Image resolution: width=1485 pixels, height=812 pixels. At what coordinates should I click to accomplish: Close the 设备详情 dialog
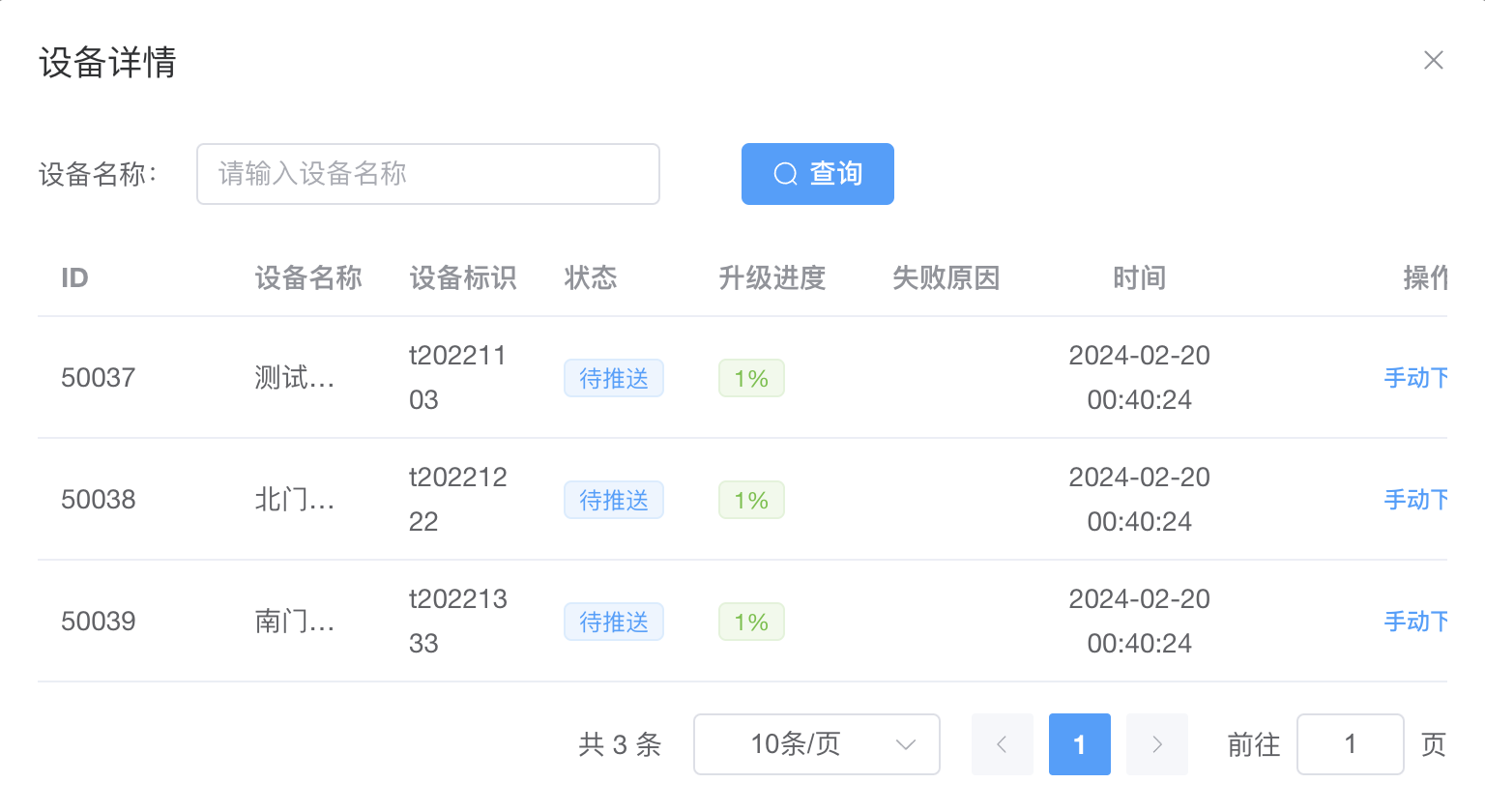1433,60
